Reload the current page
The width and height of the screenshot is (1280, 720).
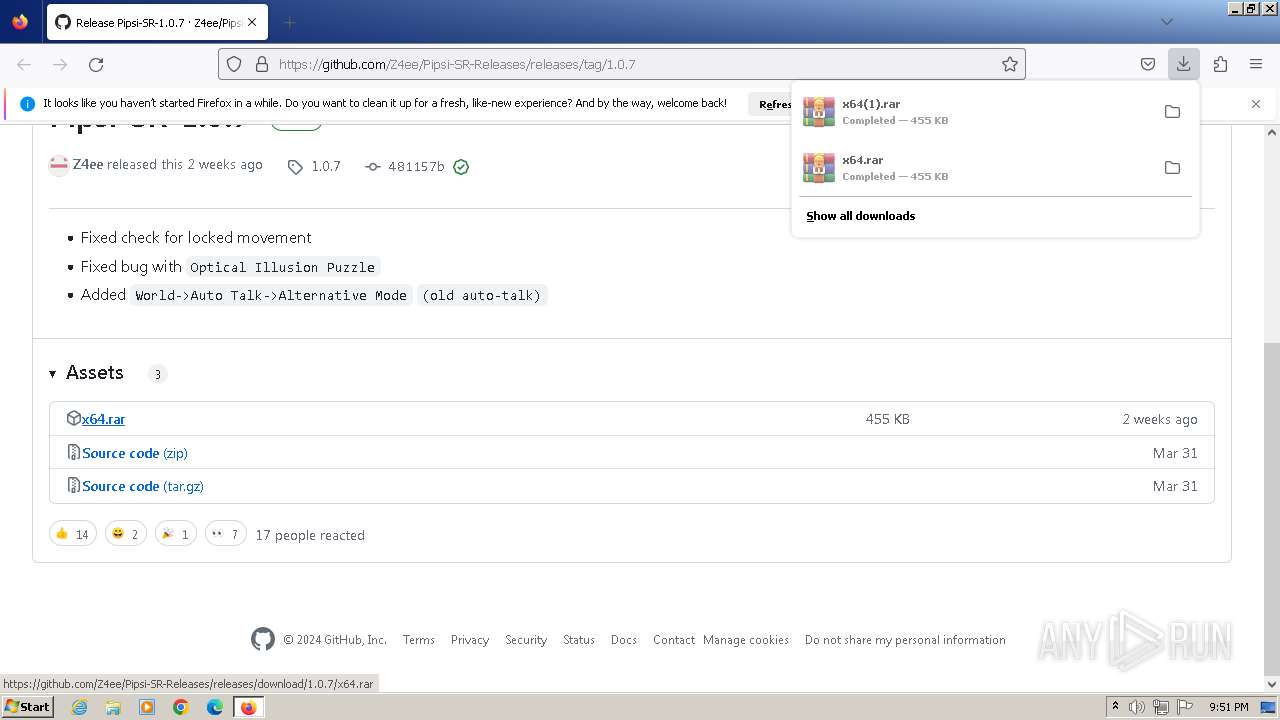pyautogui.click(x=96, y=64)
